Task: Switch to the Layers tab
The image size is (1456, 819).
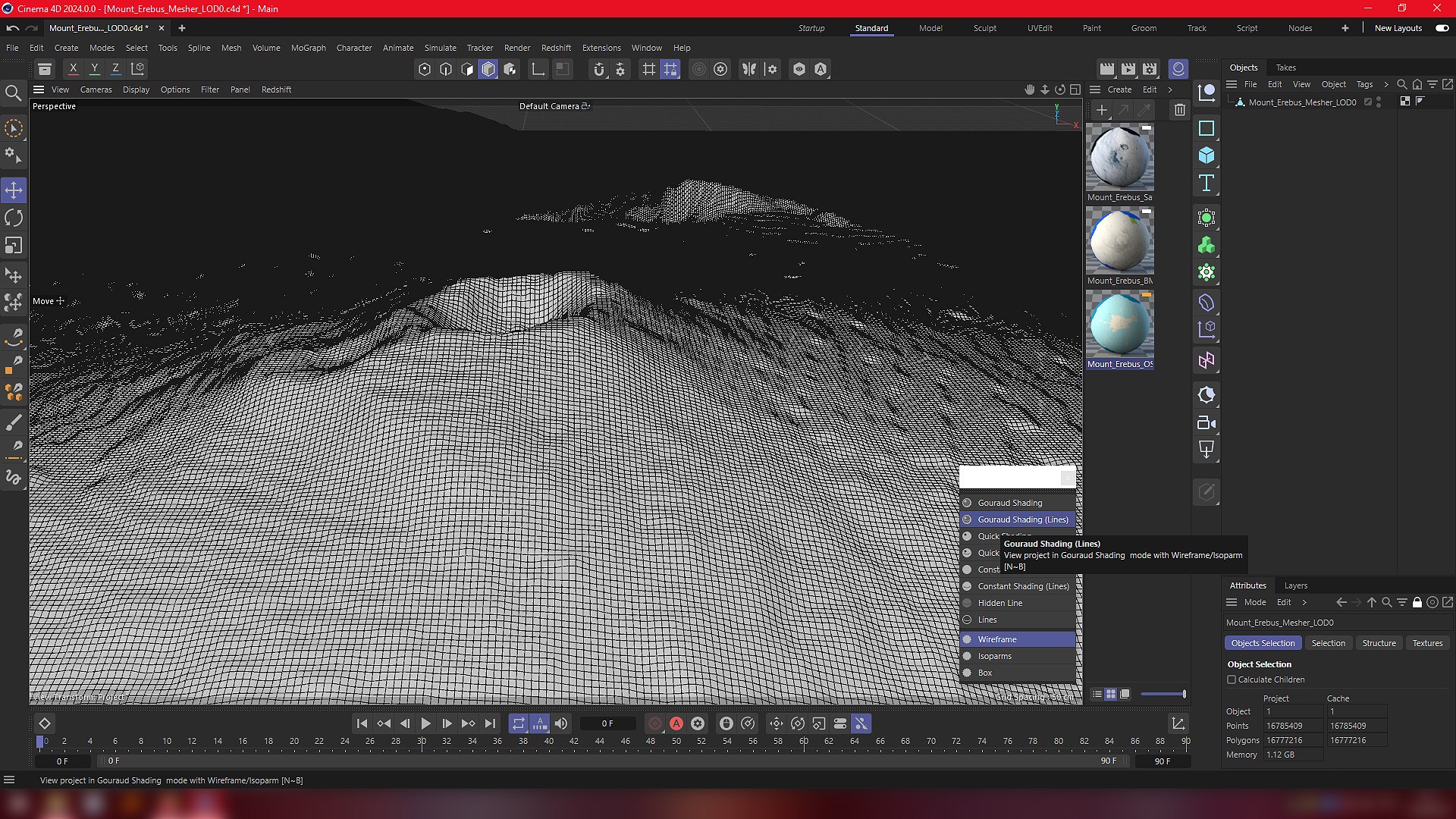Action: (1295, 585)
